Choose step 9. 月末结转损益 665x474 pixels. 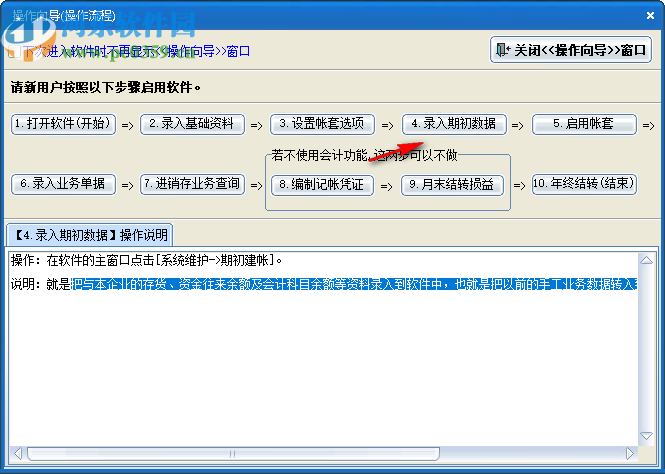click(x=453, y=185)
